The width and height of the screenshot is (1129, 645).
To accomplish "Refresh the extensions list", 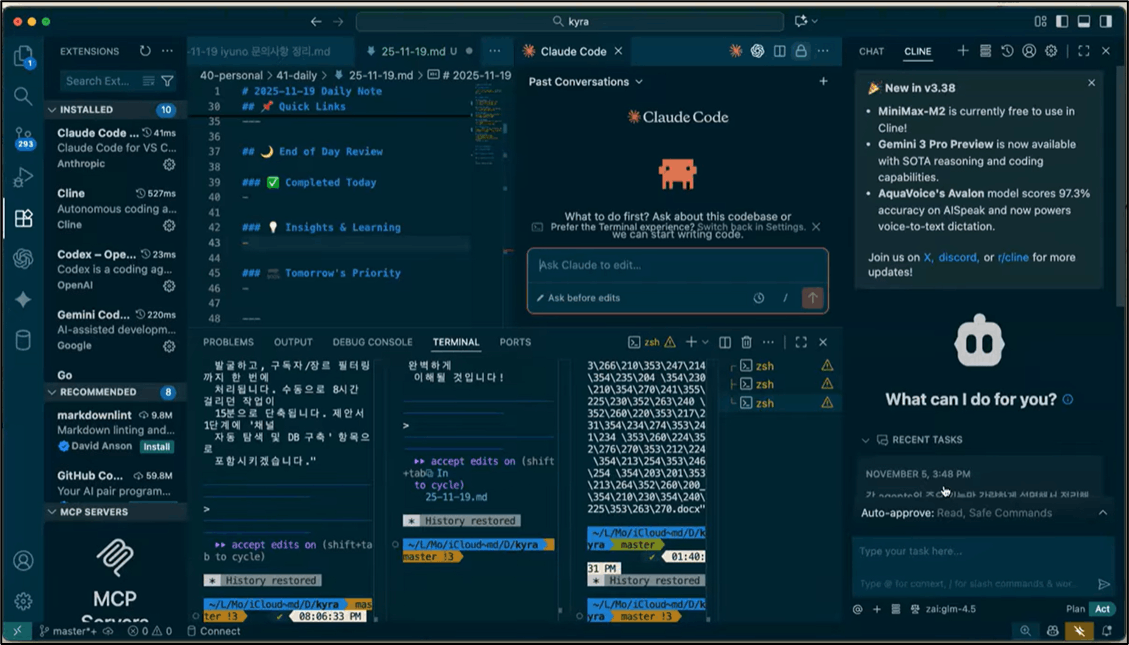I will point(145,51).
